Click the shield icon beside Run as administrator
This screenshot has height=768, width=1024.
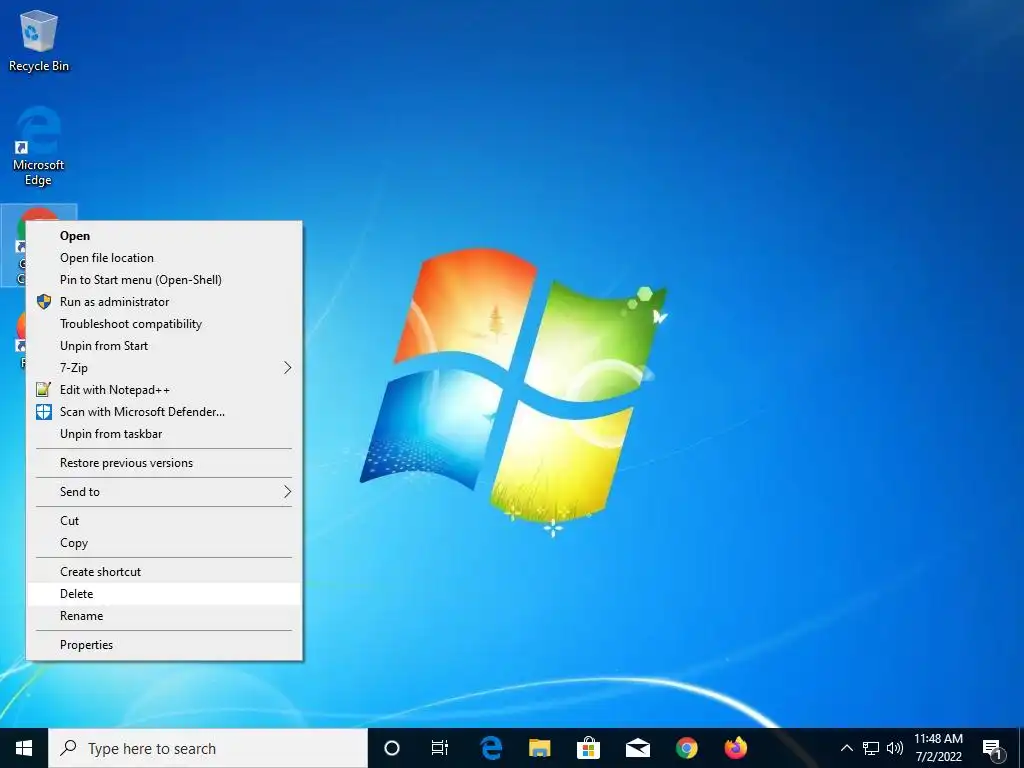tap(44, 302)
